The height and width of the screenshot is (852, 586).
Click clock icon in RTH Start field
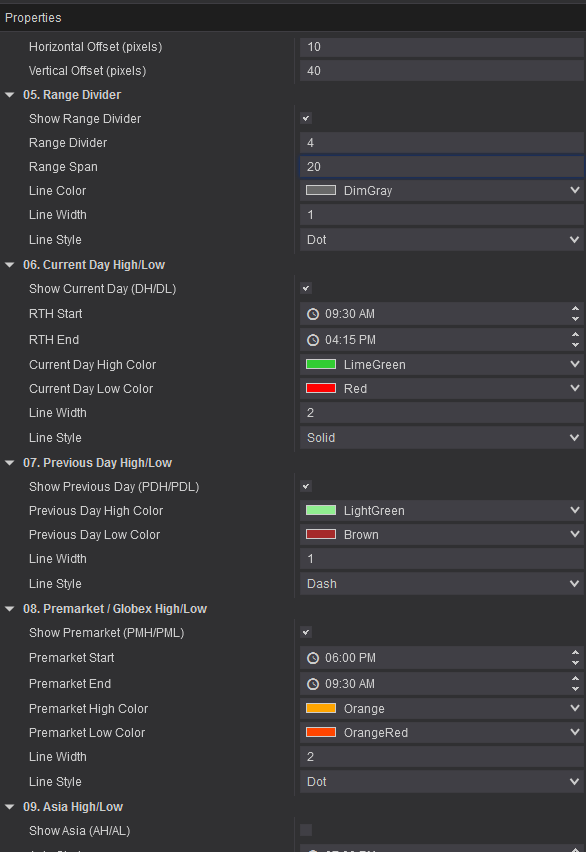tap(313, 314)
